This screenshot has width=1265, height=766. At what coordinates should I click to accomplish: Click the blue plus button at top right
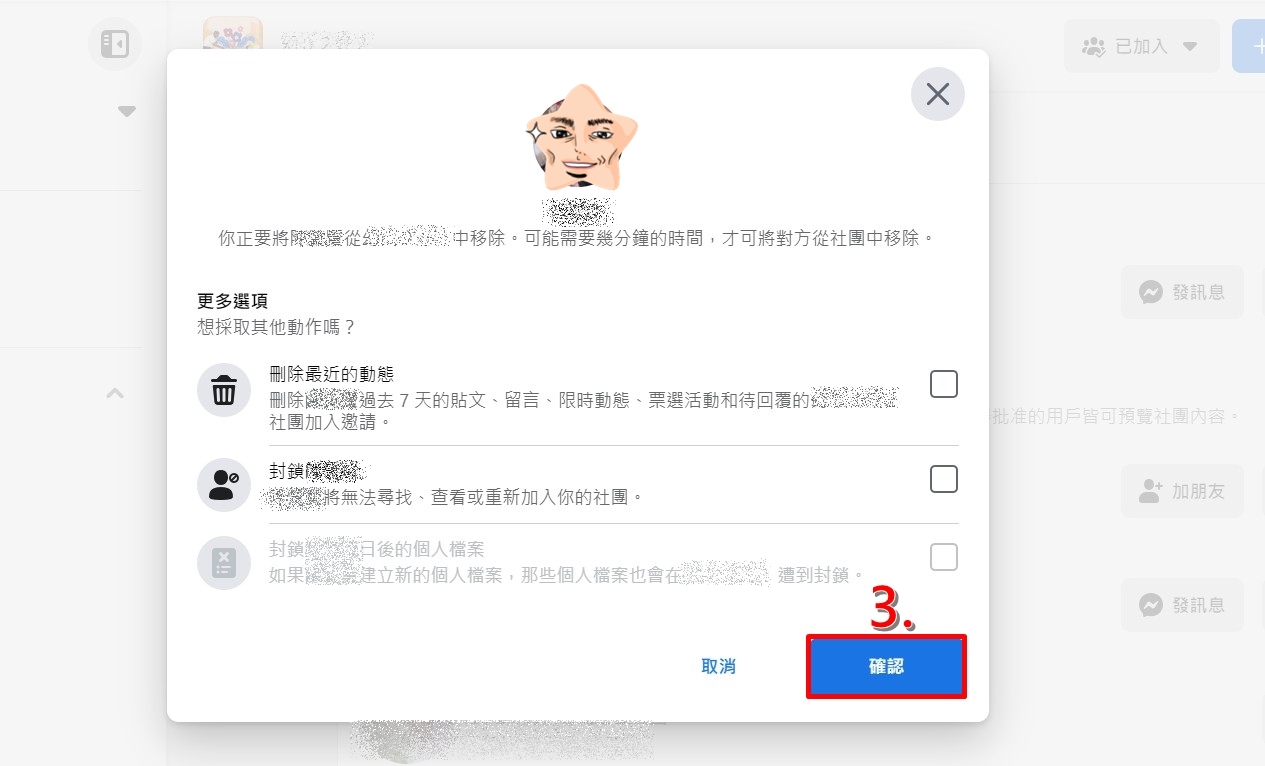tap(1249, 46)
